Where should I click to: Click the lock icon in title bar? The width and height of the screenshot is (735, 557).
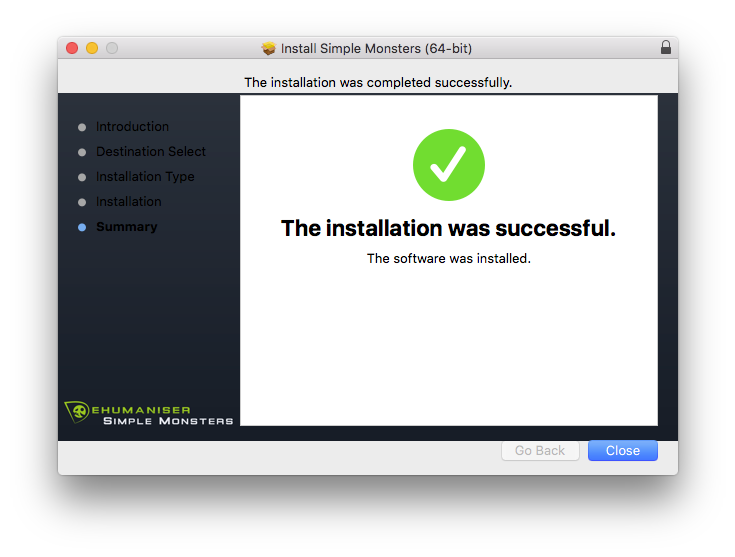[x=666, y=47]
